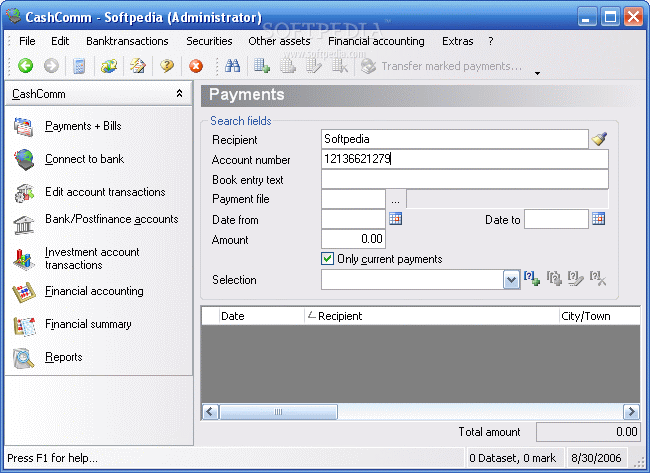Screen dimensions: 650x473
Task: Click the red stop X toolbar icon
Action: coord(196,66)
